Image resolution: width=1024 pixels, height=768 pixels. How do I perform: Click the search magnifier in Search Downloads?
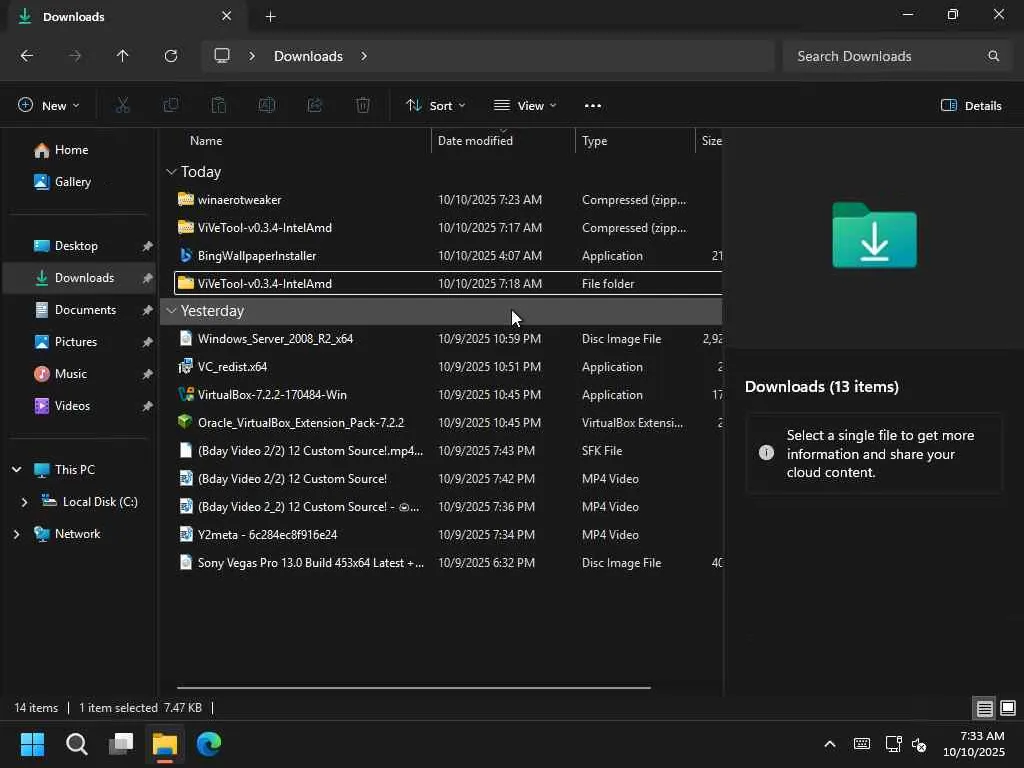(x=993, y=56)
